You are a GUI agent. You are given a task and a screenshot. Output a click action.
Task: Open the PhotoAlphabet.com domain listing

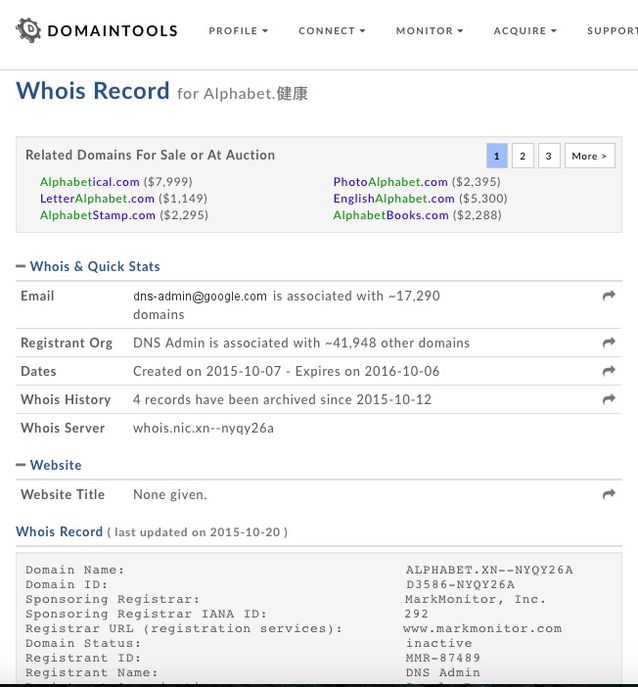tap(390, 182)
